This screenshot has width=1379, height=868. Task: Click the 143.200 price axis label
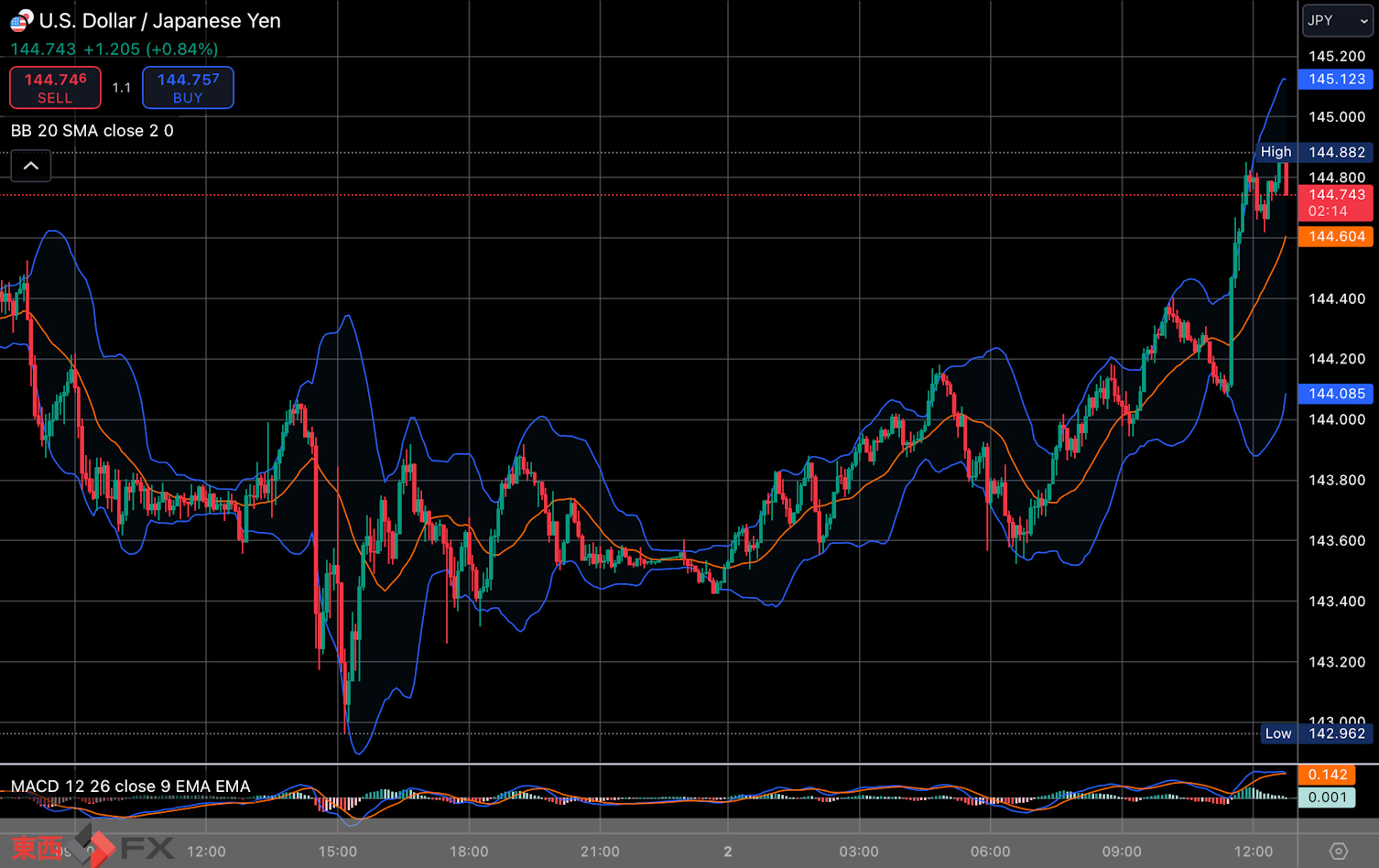point(1337,662)
